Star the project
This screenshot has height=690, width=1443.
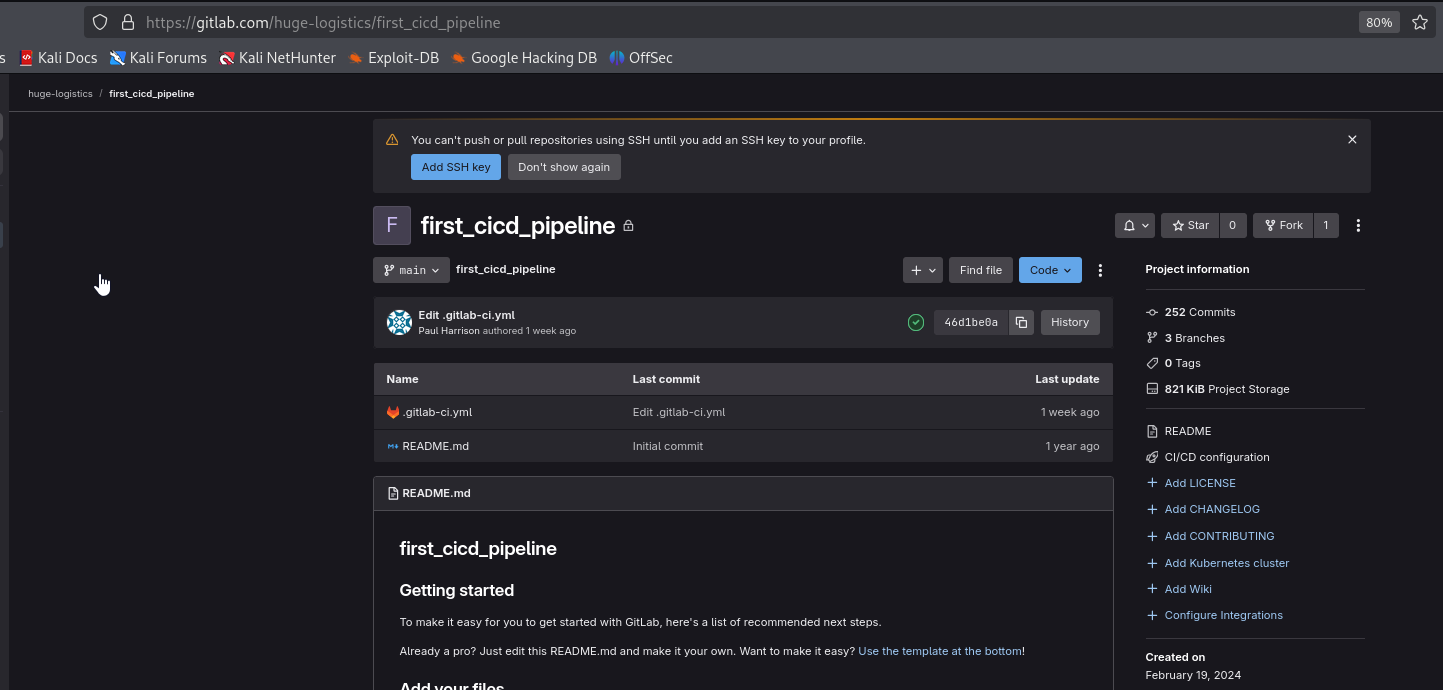(x=1190, y=226)
